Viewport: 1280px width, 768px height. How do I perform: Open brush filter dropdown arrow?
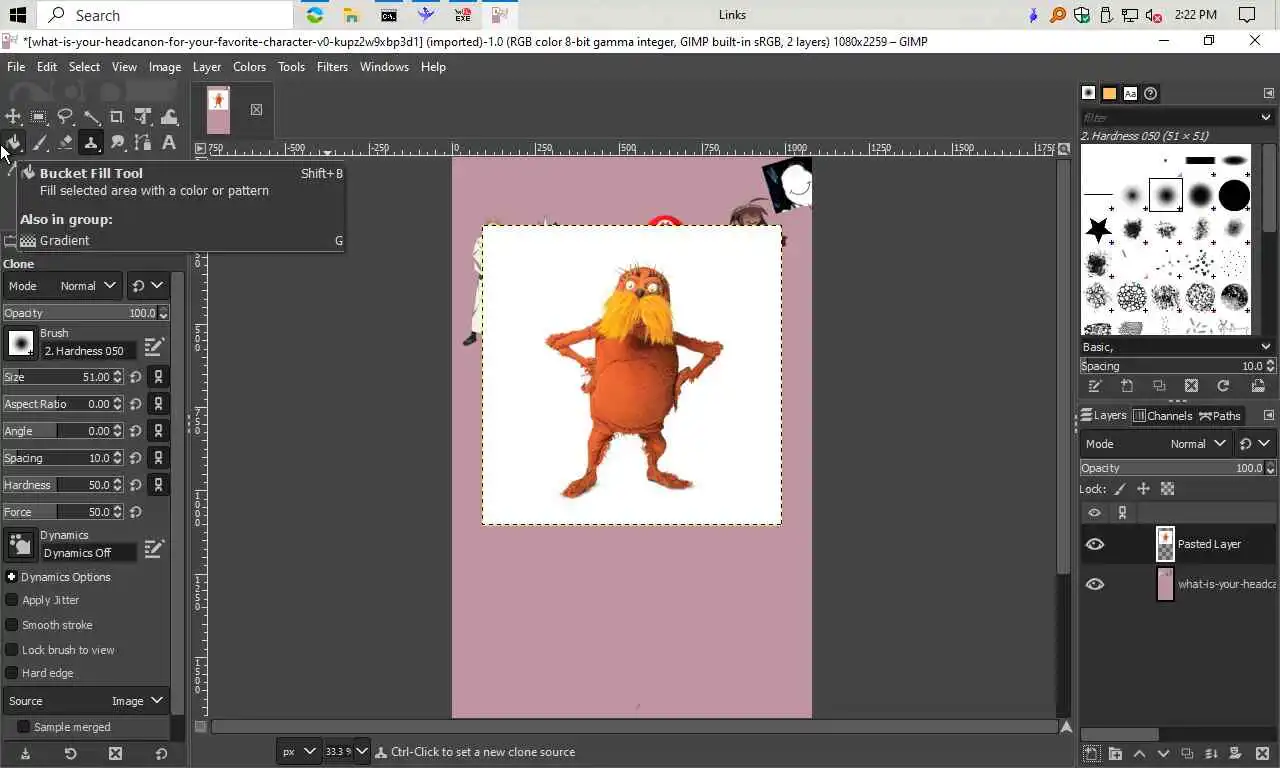pyautogui.click(x=1265, y=117)
